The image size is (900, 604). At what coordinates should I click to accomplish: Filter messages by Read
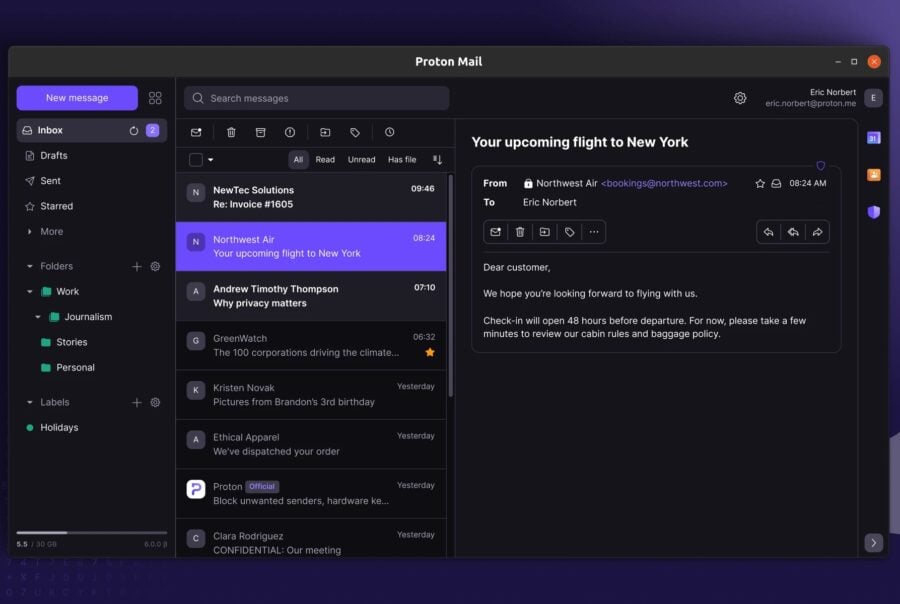pos(325,160)
